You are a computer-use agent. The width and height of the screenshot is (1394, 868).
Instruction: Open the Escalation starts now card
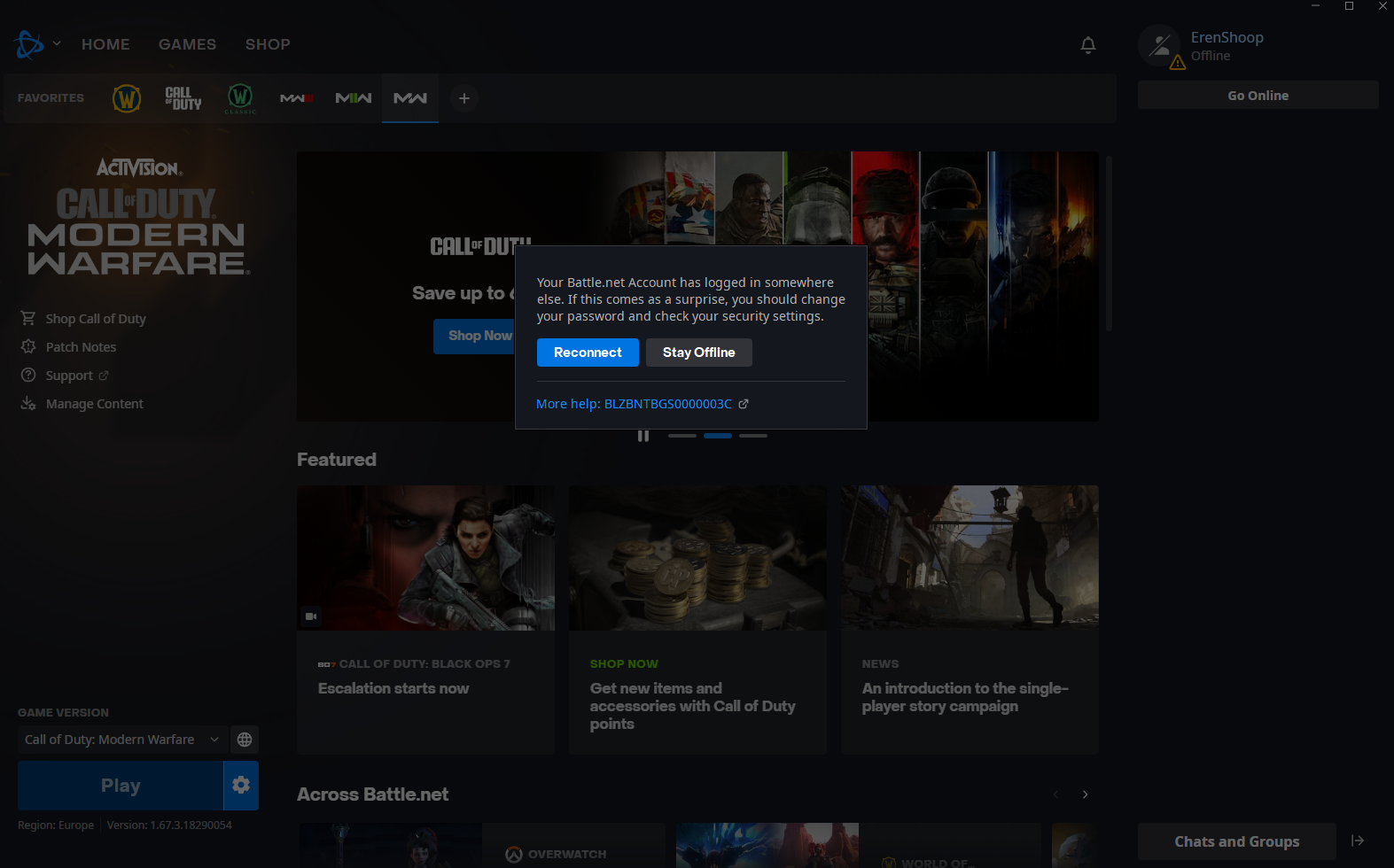(x=425, y=620)
